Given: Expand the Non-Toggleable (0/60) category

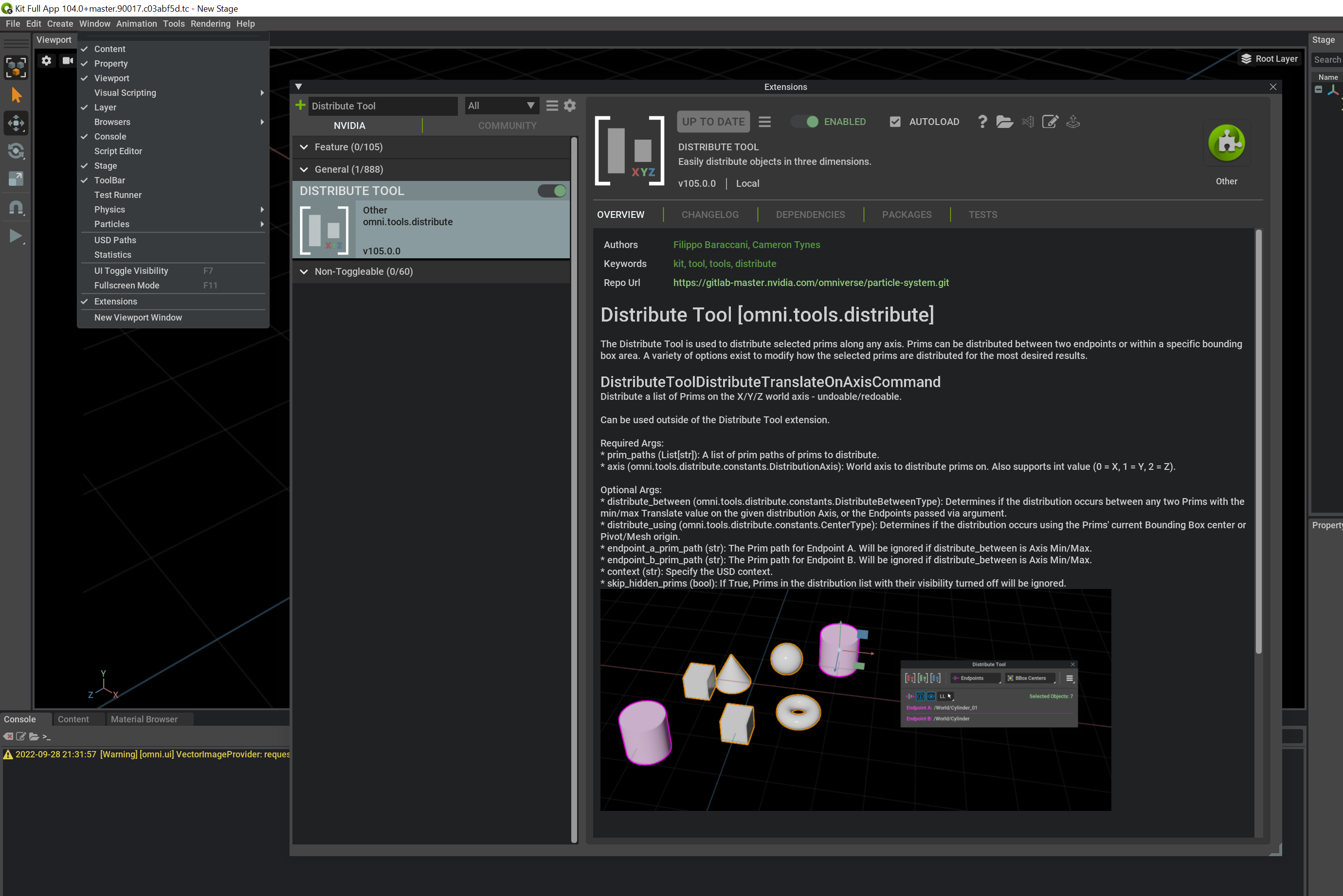Looking at the screenshot, I should coord(432,271).
